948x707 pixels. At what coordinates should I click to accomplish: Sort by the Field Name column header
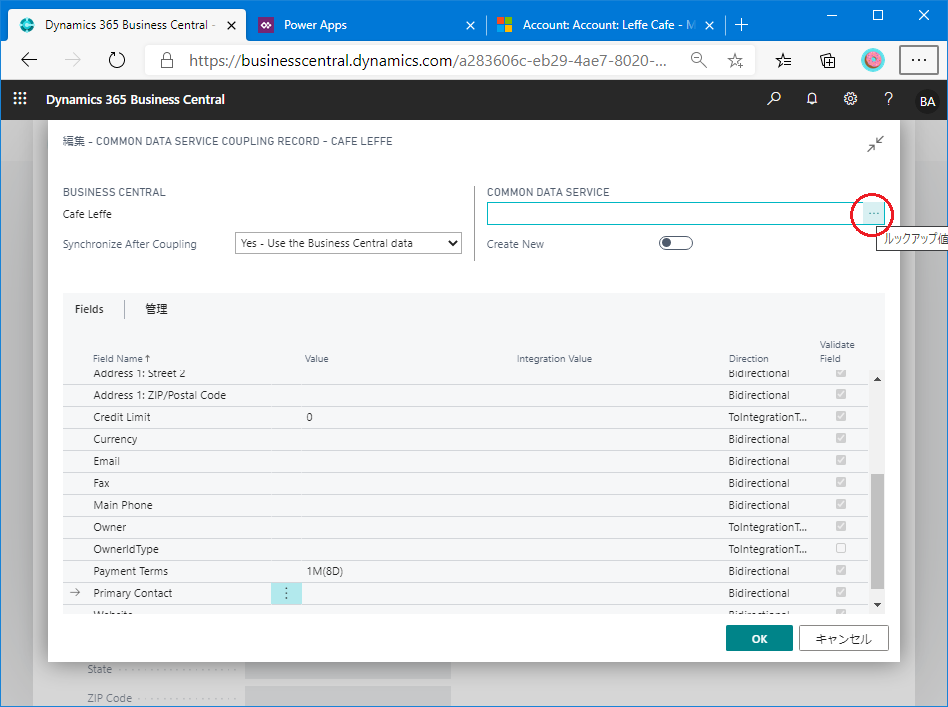(122, 359)
